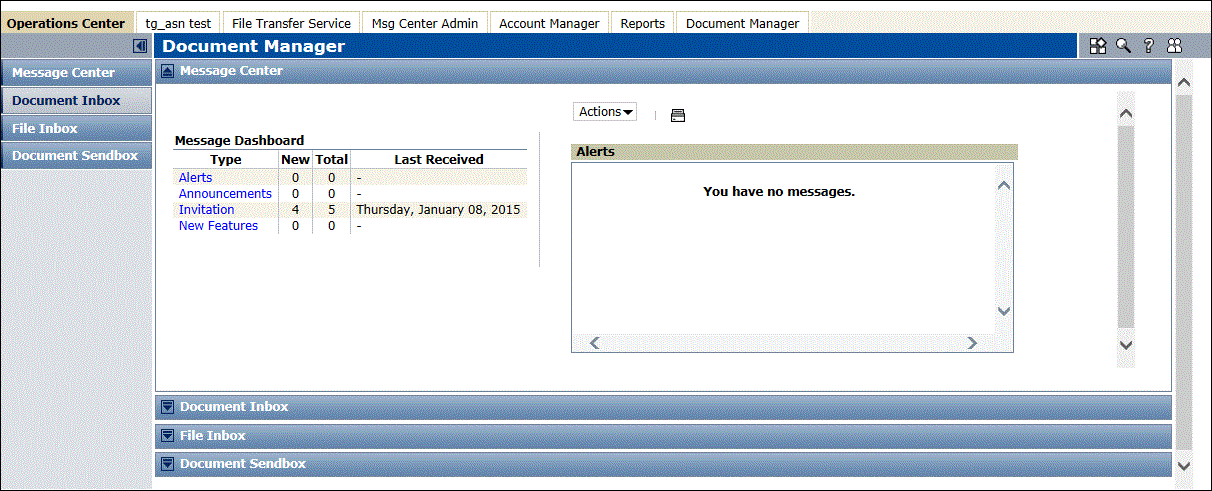Click the two-people users icon

(x=1174, y=46)
